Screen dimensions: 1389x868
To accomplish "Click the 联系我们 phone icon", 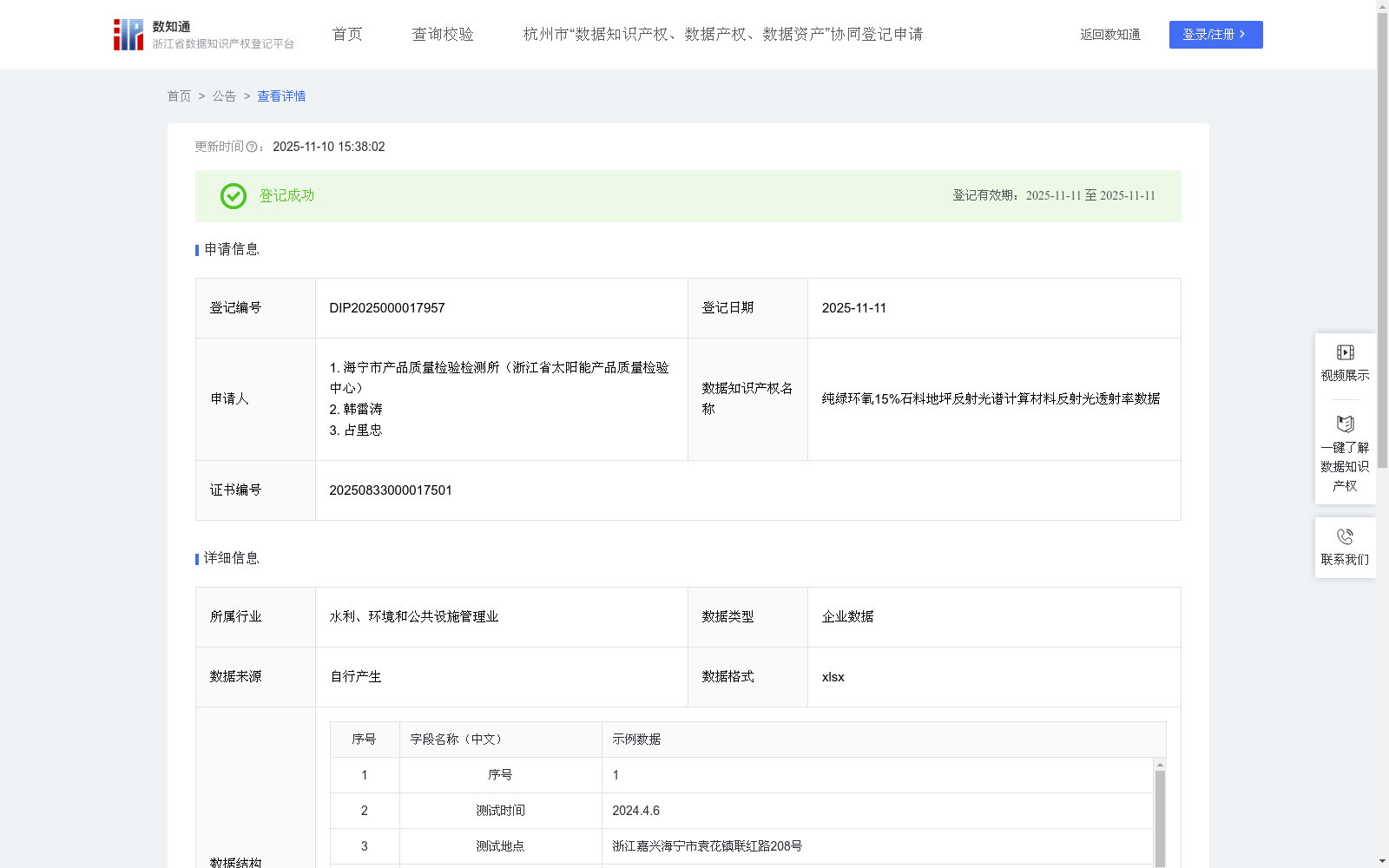I will pos(1345,536).
